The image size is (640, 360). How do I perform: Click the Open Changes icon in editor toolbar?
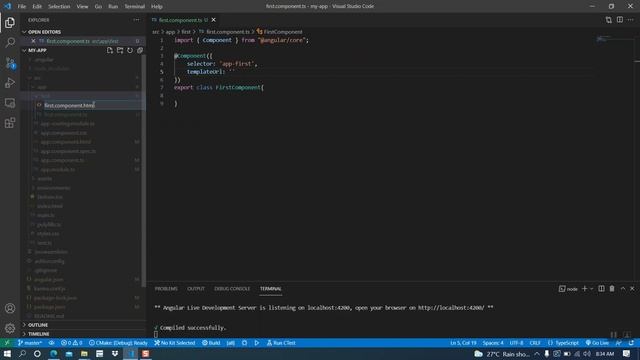tap(609, 20)
